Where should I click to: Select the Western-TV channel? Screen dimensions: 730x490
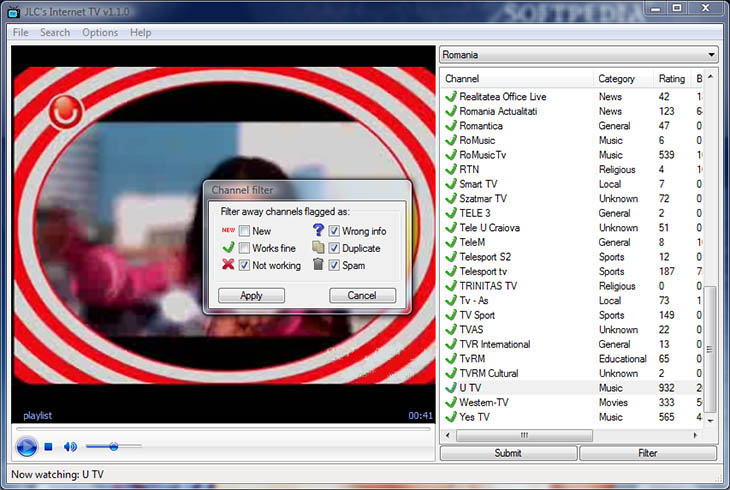click(572, 402)
